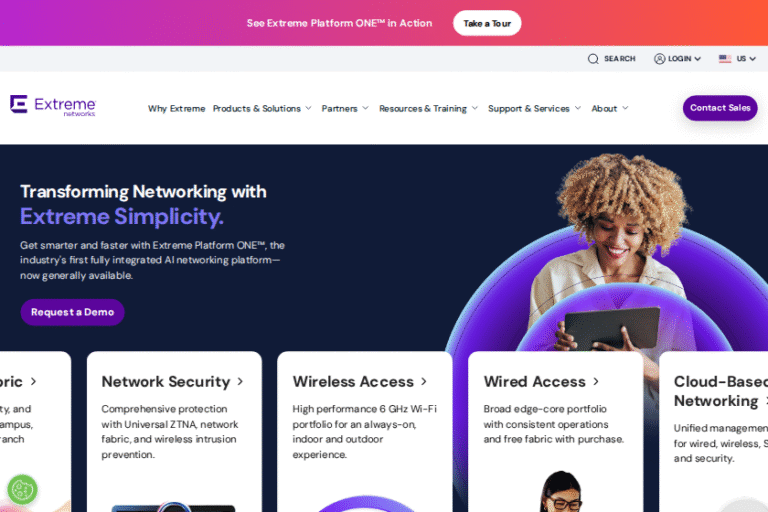Screen dimensions: 768x512
Task: Click arrow beside Wireless Access heading
Action: pos(424,381)
